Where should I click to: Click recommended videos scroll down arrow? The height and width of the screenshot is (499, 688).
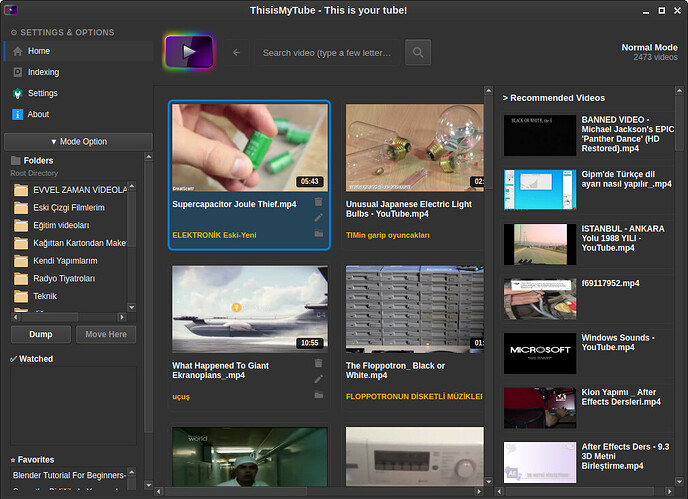point(679,481)
